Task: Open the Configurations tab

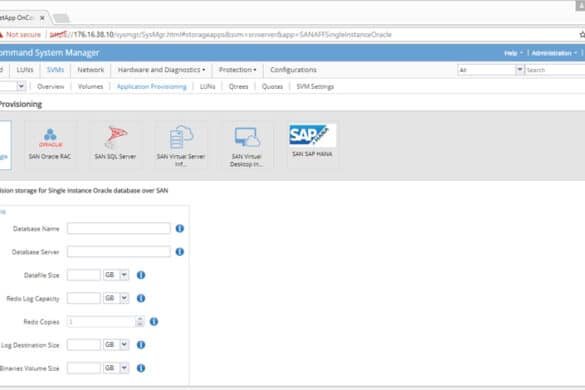Action: coord(293,70)
